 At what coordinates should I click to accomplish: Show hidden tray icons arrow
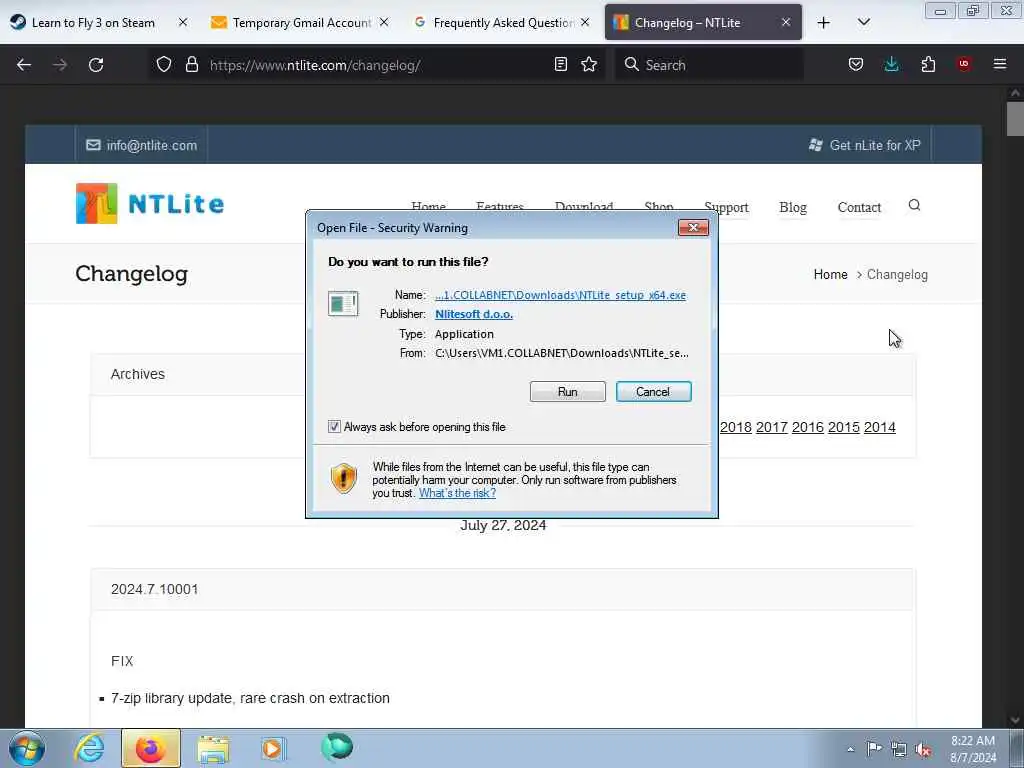point(850,749)
